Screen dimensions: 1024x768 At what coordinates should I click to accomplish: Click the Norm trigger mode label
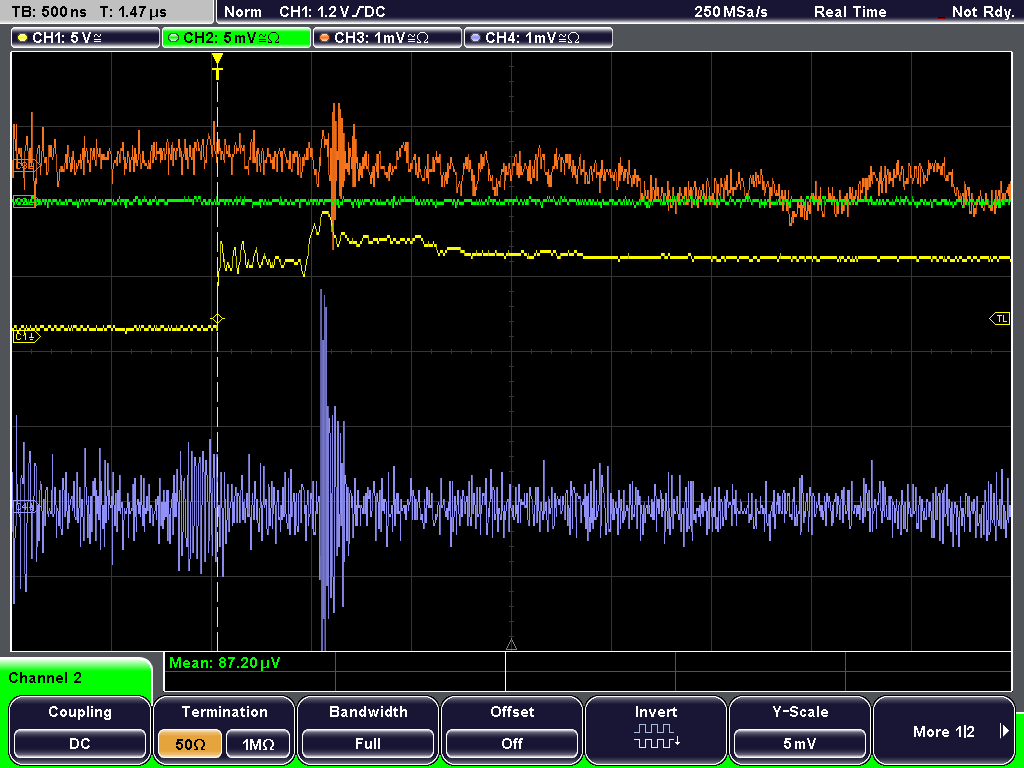242,12
